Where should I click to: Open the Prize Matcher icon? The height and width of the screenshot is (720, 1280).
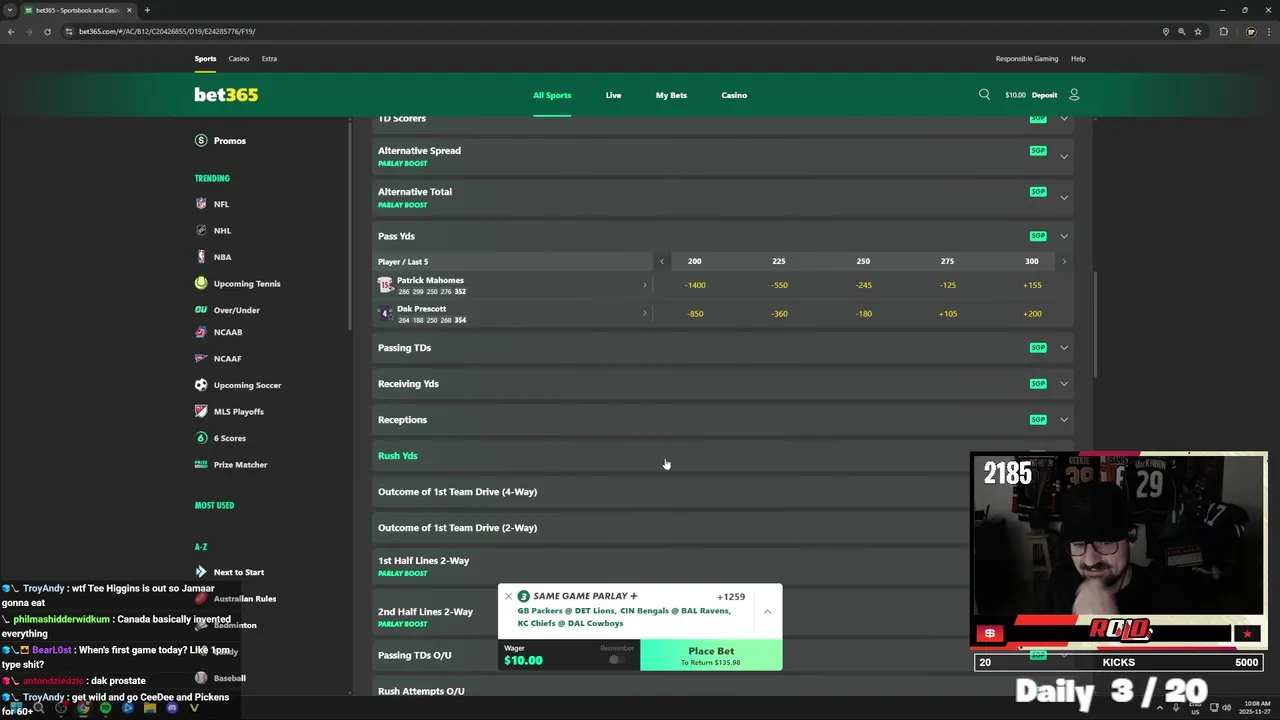pyautogui.click(x=201, y=464)
